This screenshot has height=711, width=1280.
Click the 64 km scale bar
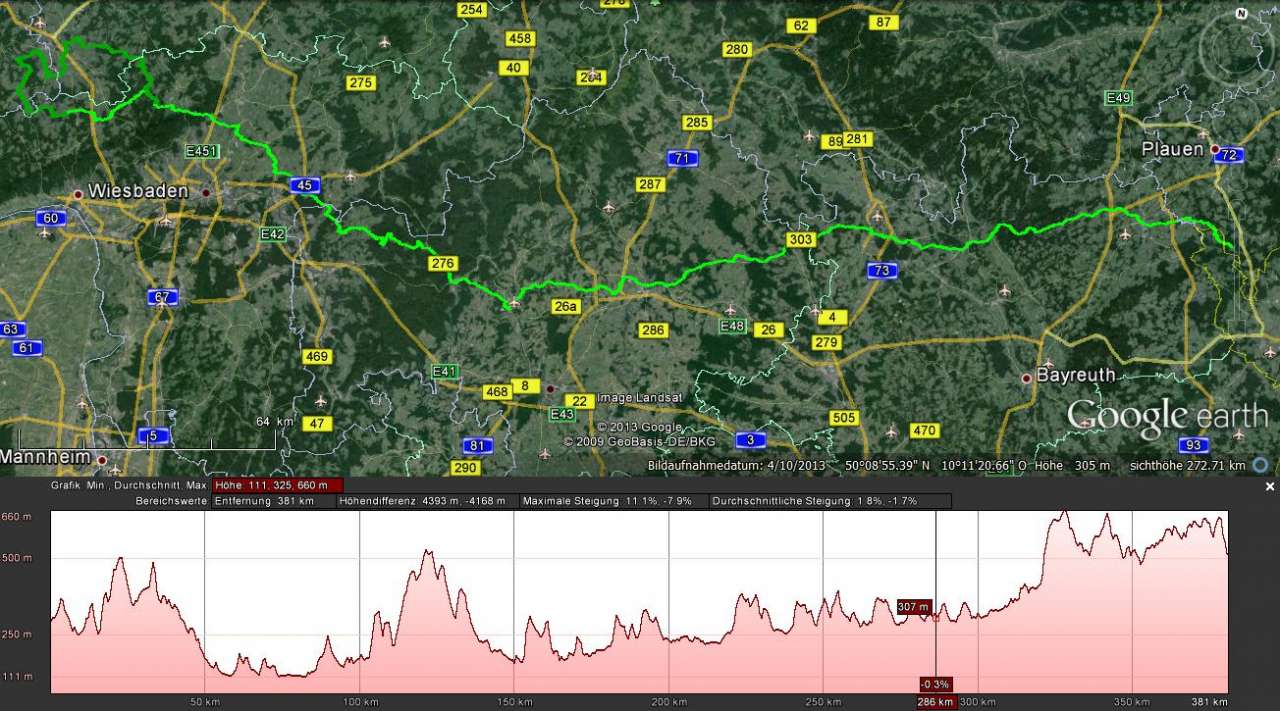(x=148, y=437)
